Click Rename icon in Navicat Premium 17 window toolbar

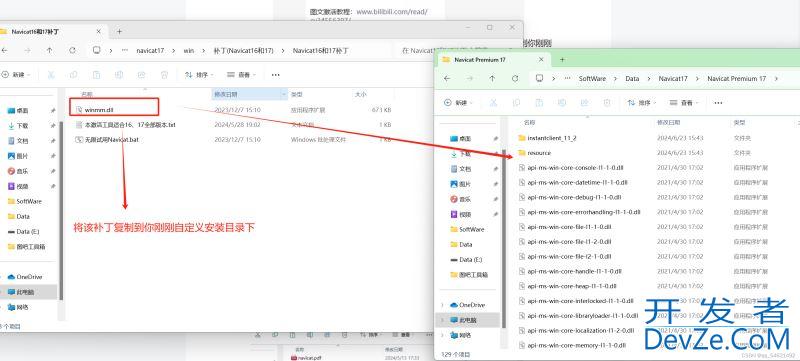pos(561,102)
